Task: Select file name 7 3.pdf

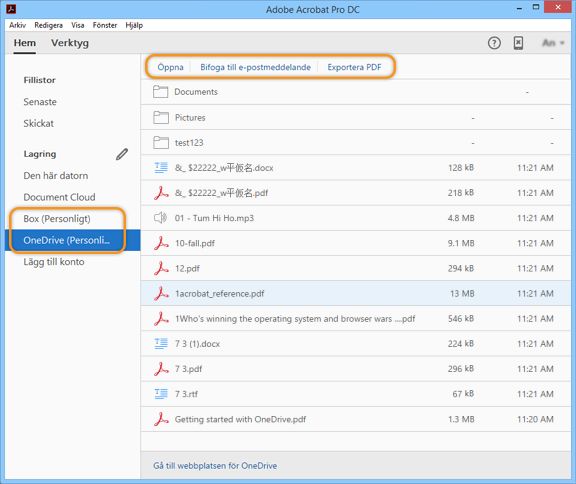Action: [188, 369]
